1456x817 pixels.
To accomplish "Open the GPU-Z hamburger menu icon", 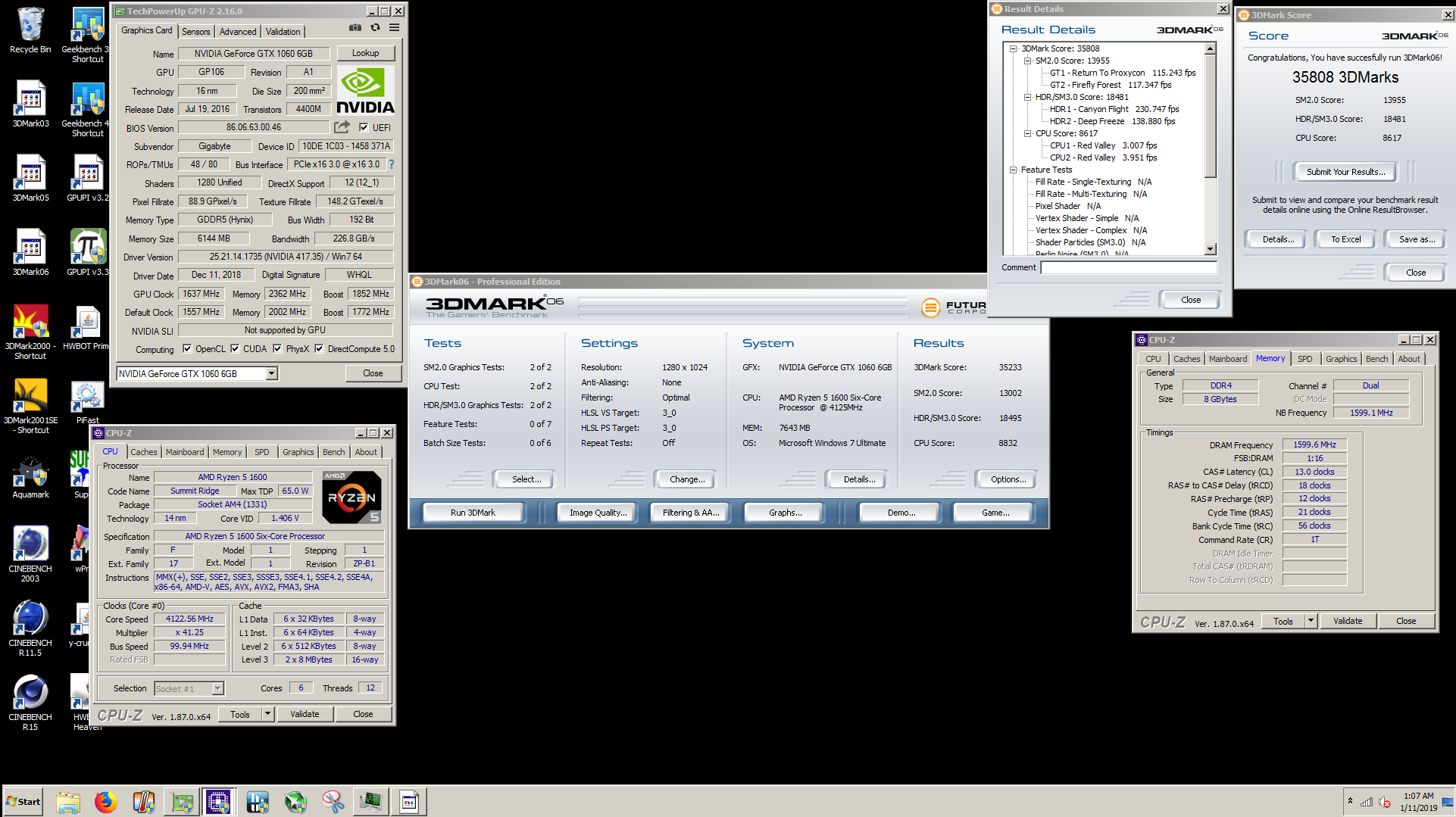I will tap(394, 28).
